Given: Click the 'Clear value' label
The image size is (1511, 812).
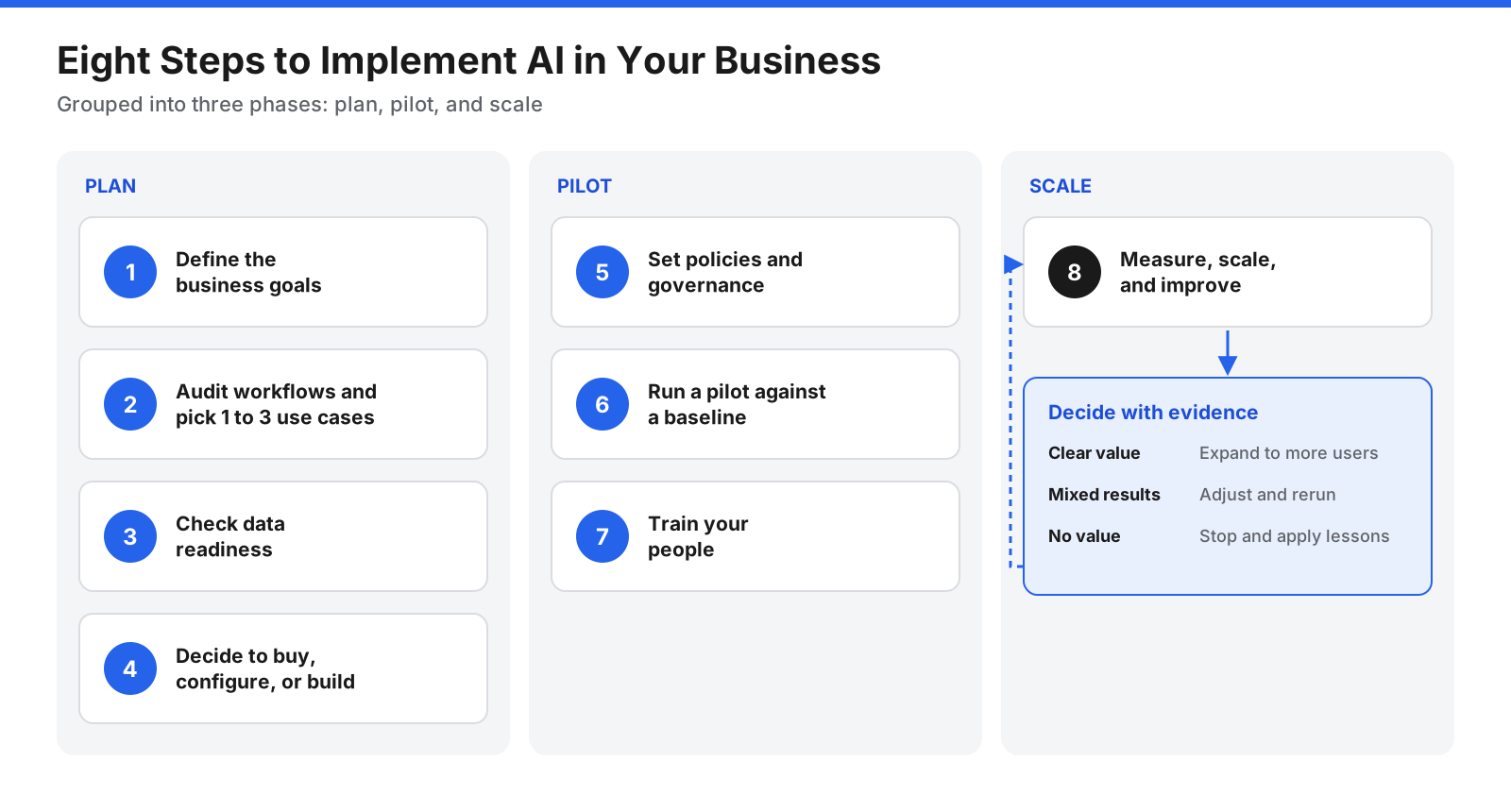Looking at the screenshot, I should [x=1094, y=453].
